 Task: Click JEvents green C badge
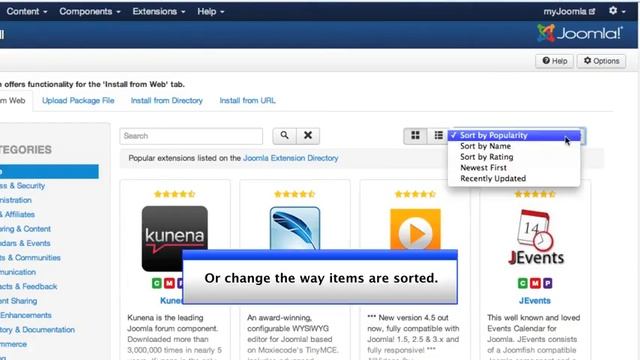[522, 283]
